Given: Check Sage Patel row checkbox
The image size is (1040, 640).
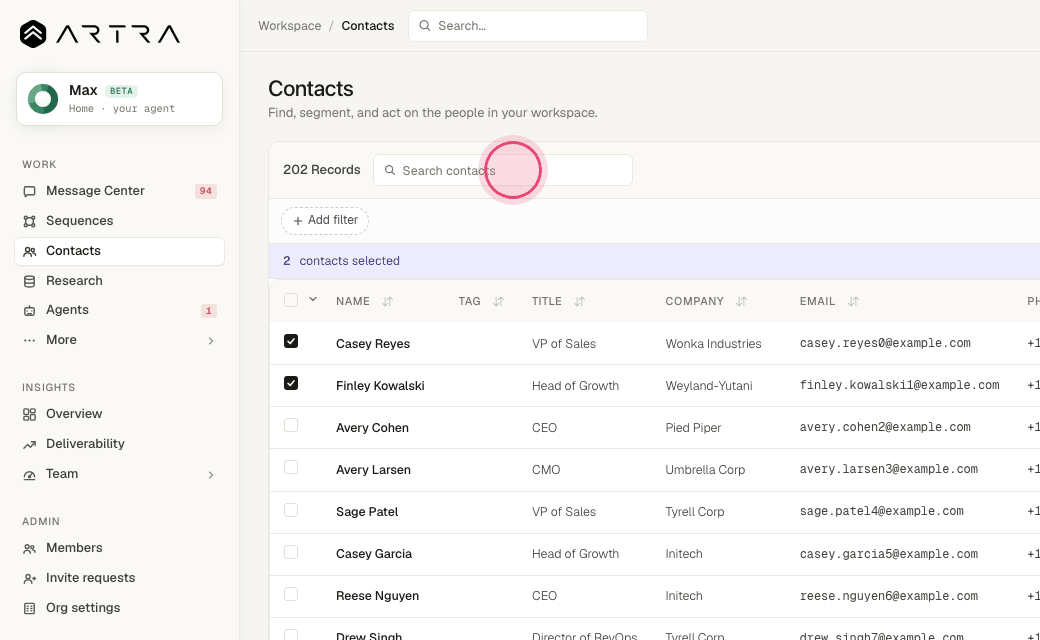Looking at the screenshot, I should coord(291,510).
